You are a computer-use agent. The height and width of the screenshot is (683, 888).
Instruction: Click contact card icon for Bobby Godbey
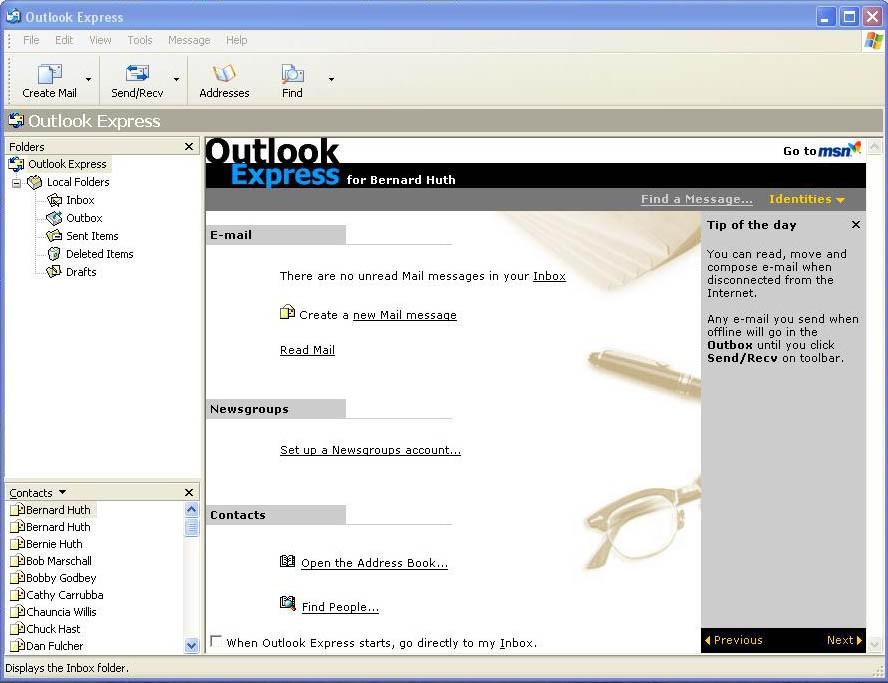coord(18,578)
